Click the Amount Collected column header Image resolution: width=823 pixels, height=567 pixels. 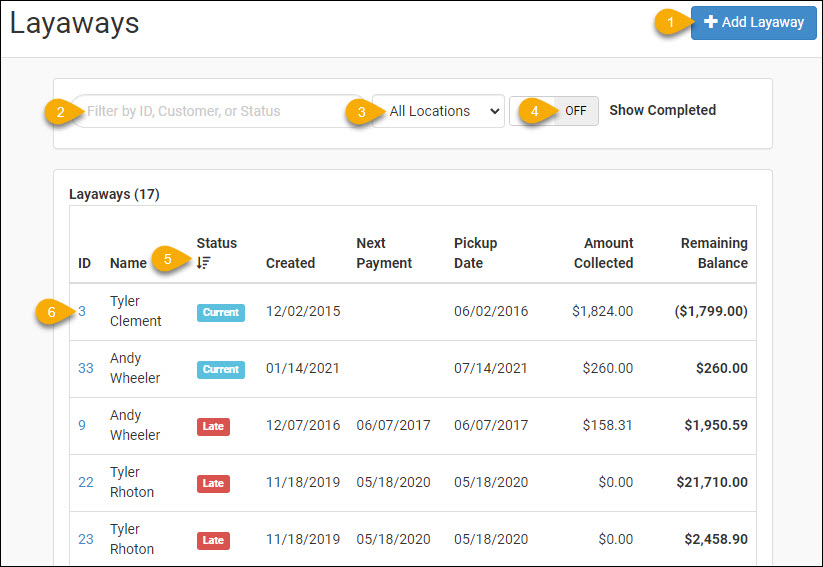tap(603, 253)
